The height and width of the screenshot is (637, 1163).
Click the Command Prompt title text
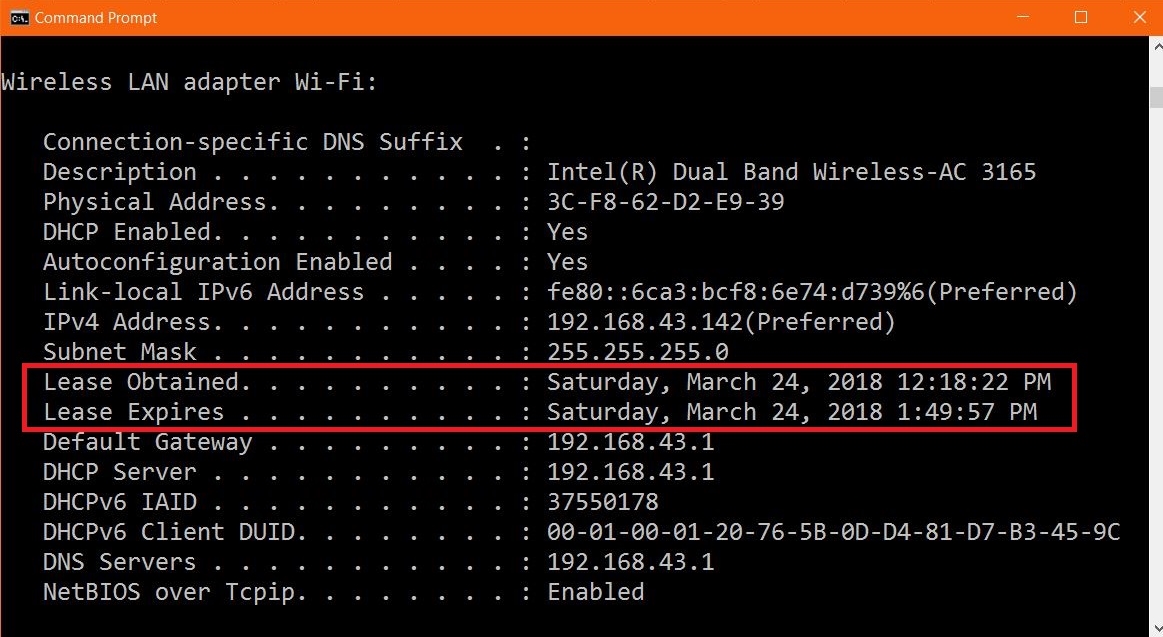click(96, 17)
